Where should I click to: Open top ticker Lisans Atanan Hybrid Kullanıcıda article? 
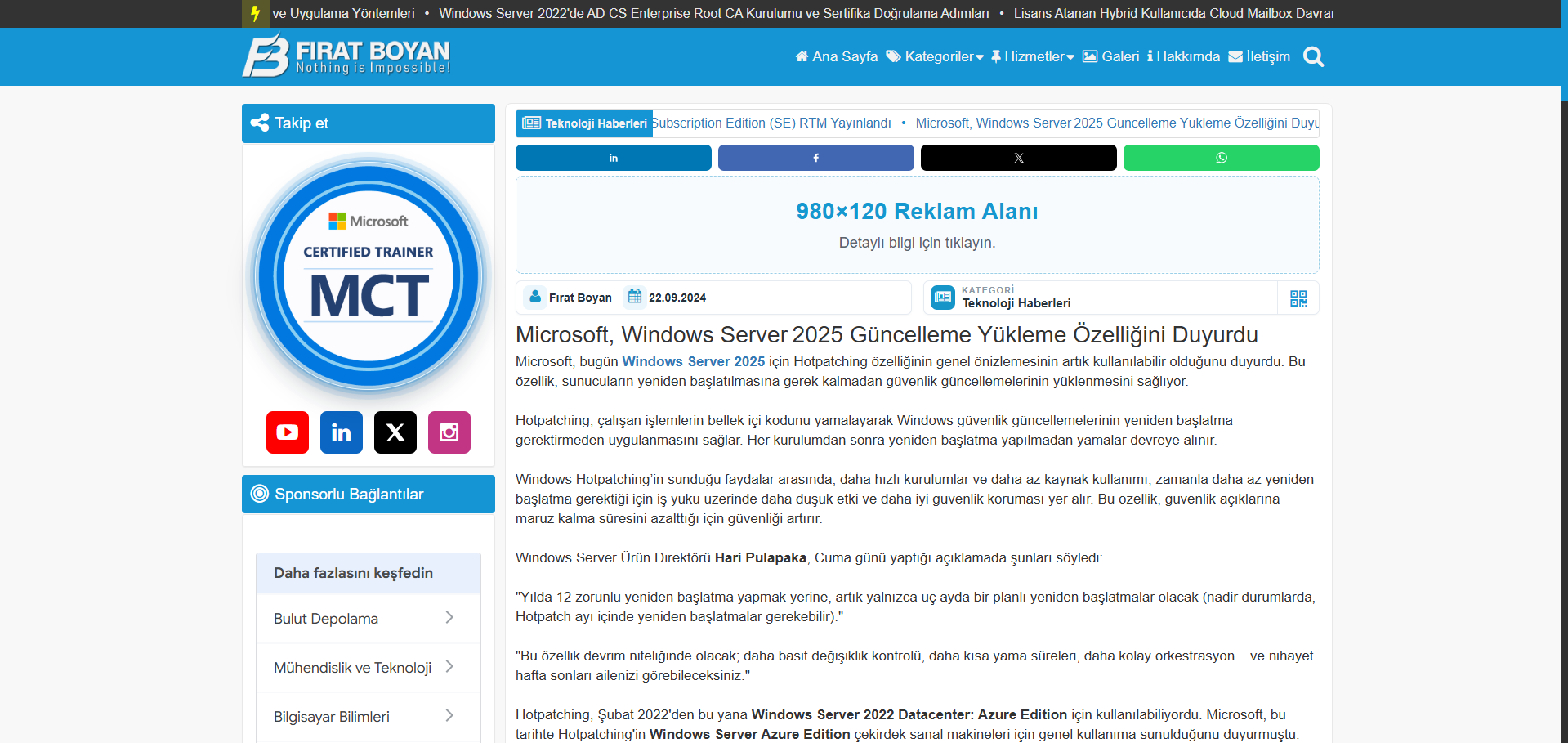tap(1173, 13)
